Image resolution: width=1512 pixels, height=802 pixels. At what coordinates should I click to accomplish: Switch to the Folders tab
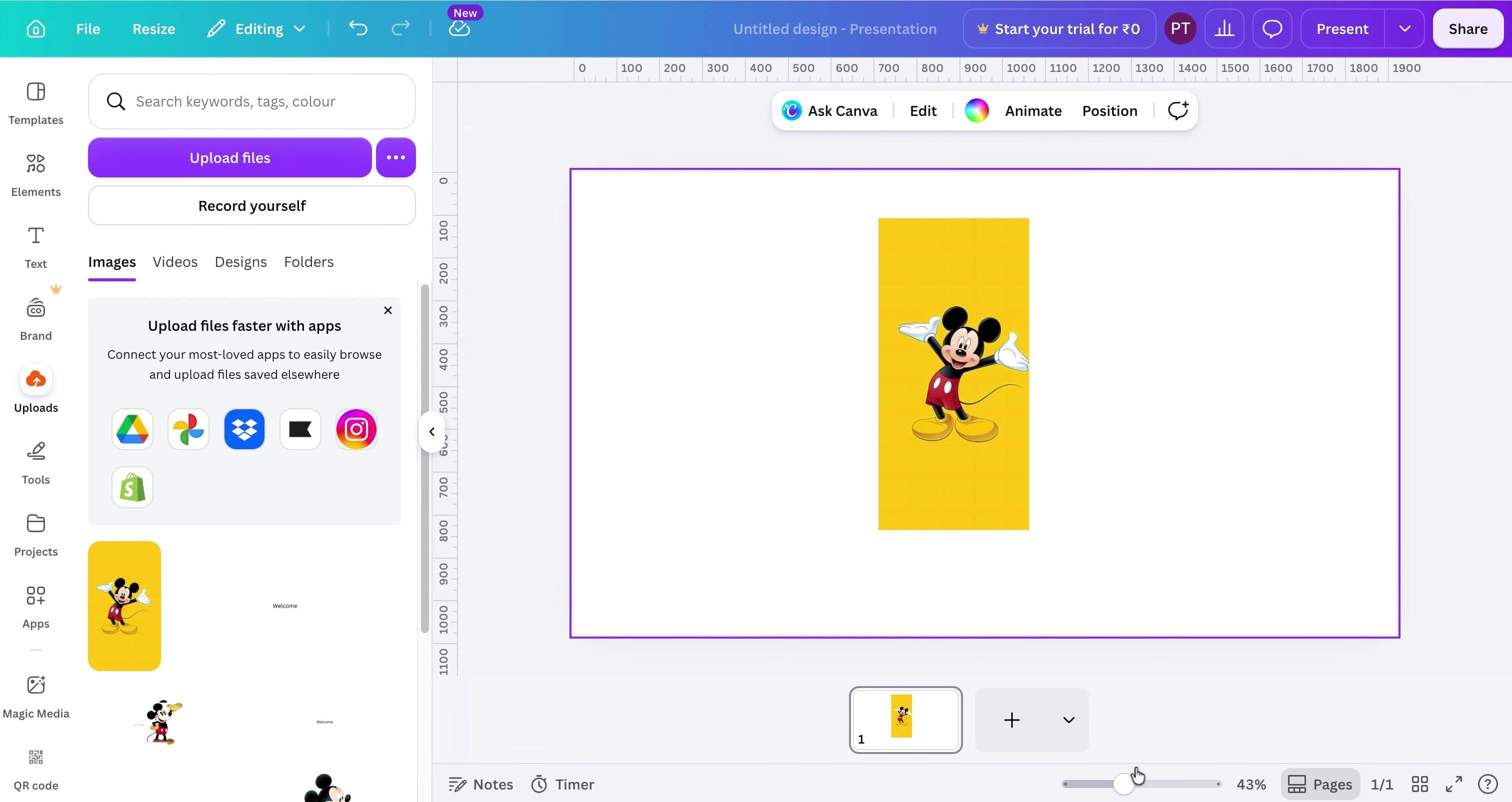click(x=308, y=262)
